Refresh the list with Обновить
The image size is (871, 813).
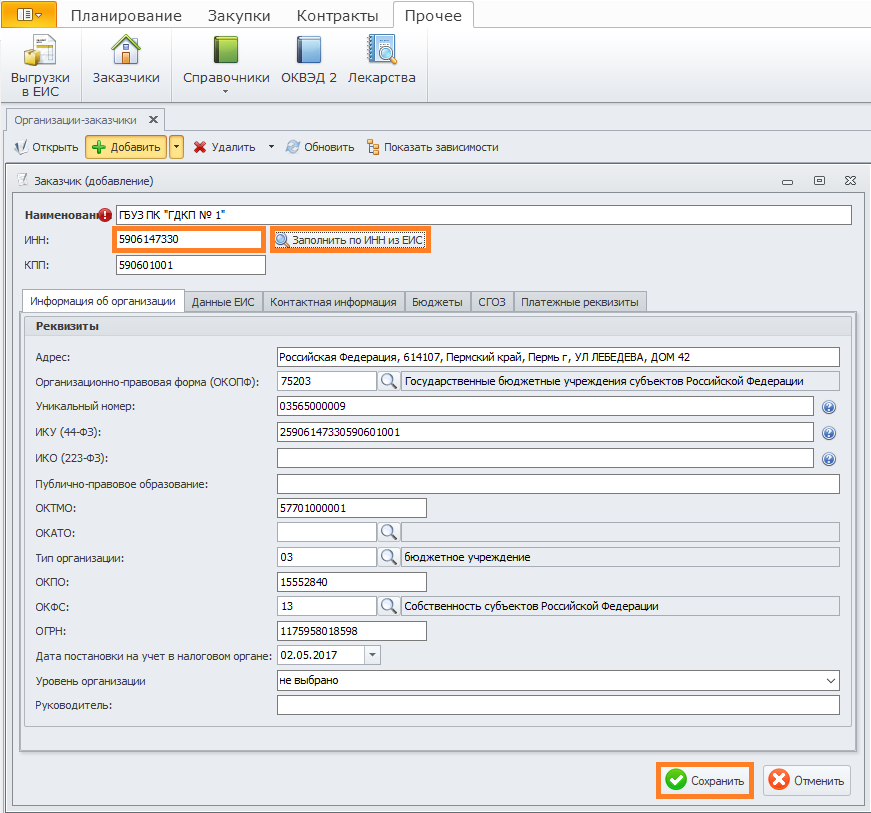coord(320,147)
